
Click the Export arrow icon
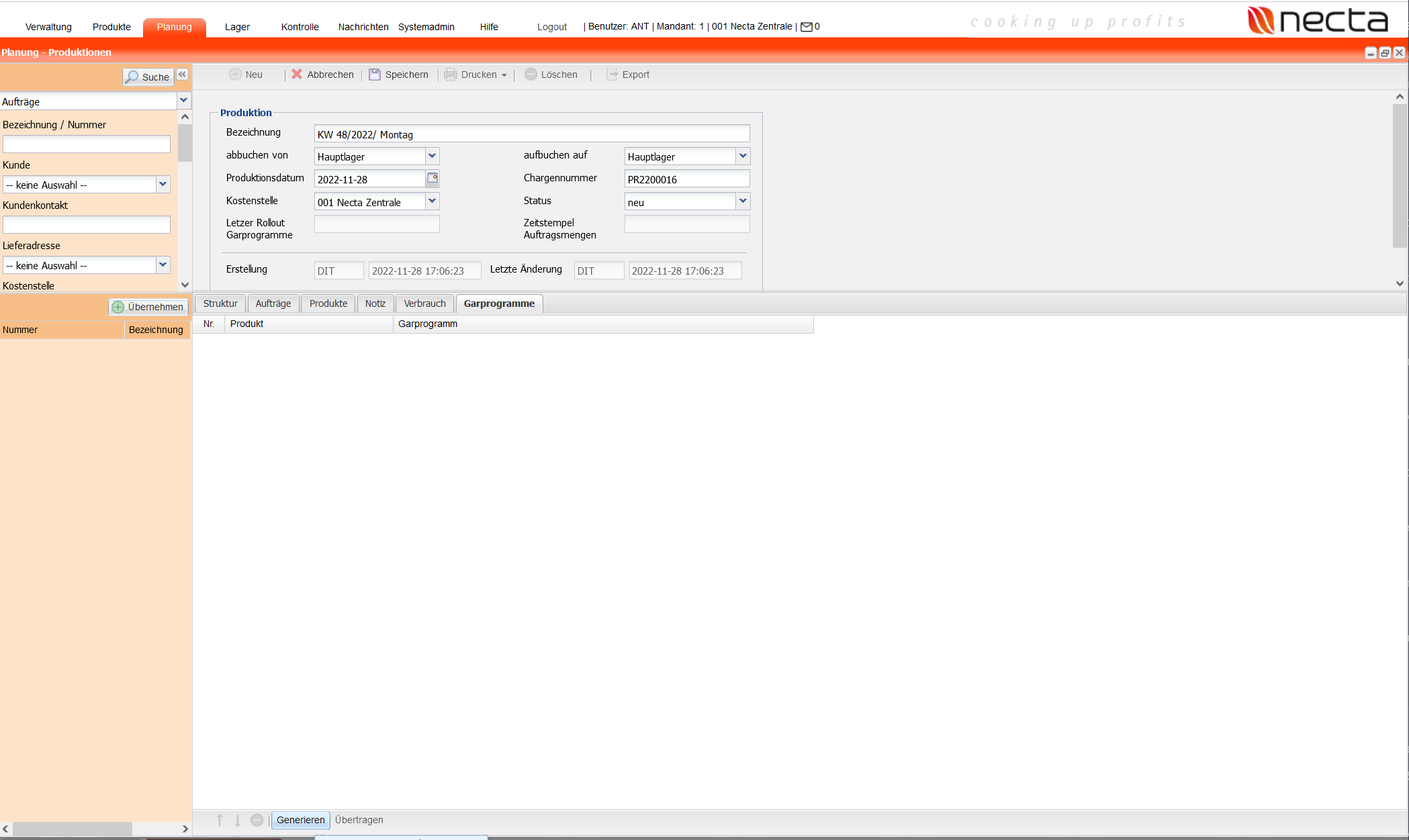[x=612, y=75]
